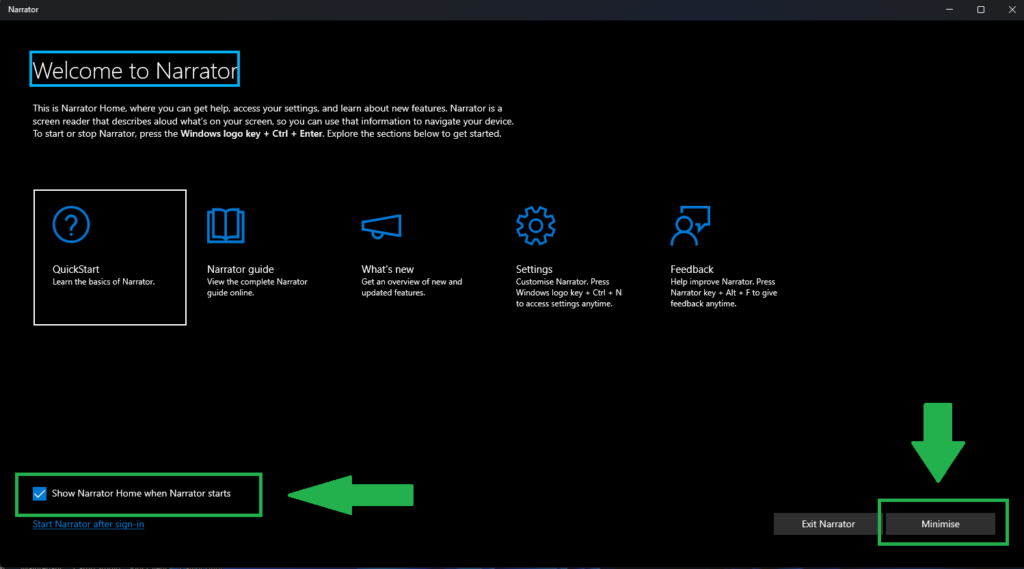
Task: Open the Feedback person icon
Action: click(x=690, y=226)
